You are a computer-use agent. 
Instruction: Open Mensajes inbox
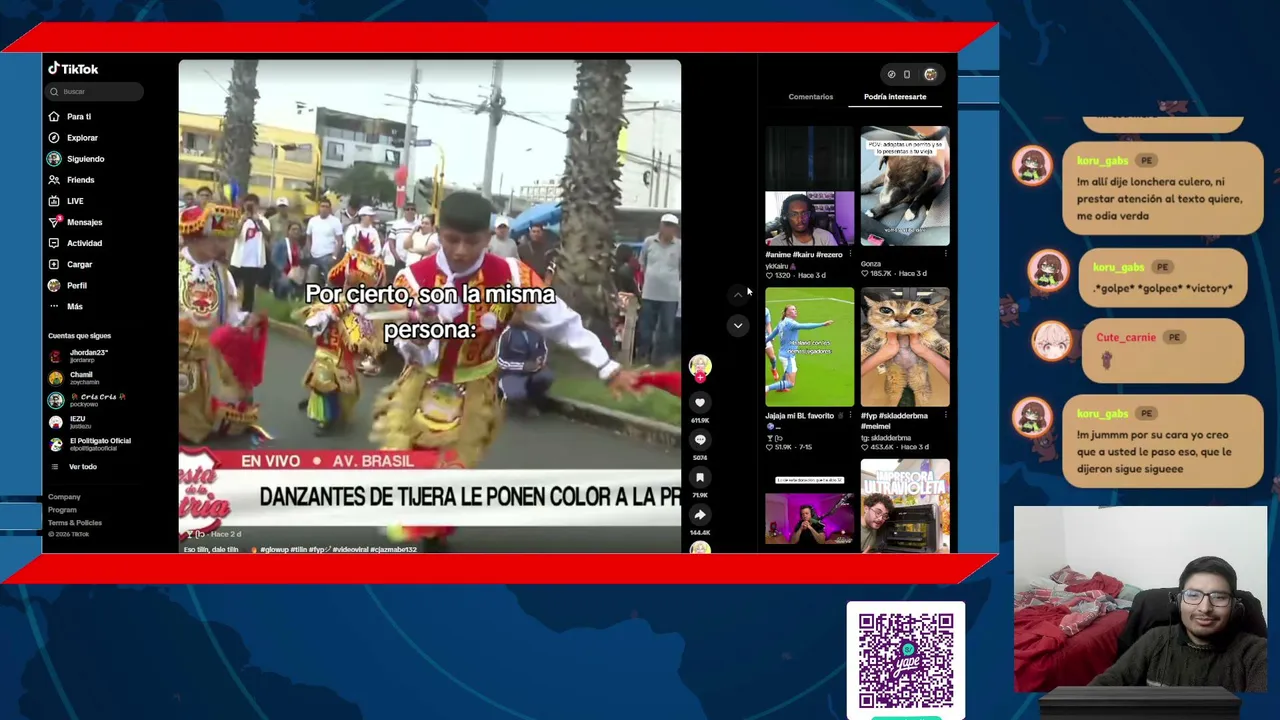click(84, 222)
